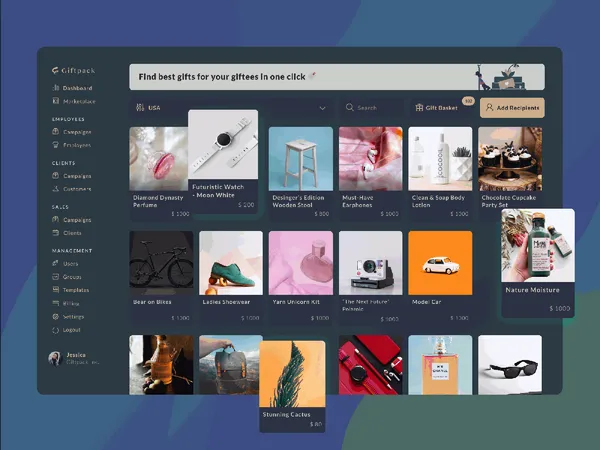Click the Customers sidebar icon
The height and width of the screenshot is (450, 600).
[55, 189]
